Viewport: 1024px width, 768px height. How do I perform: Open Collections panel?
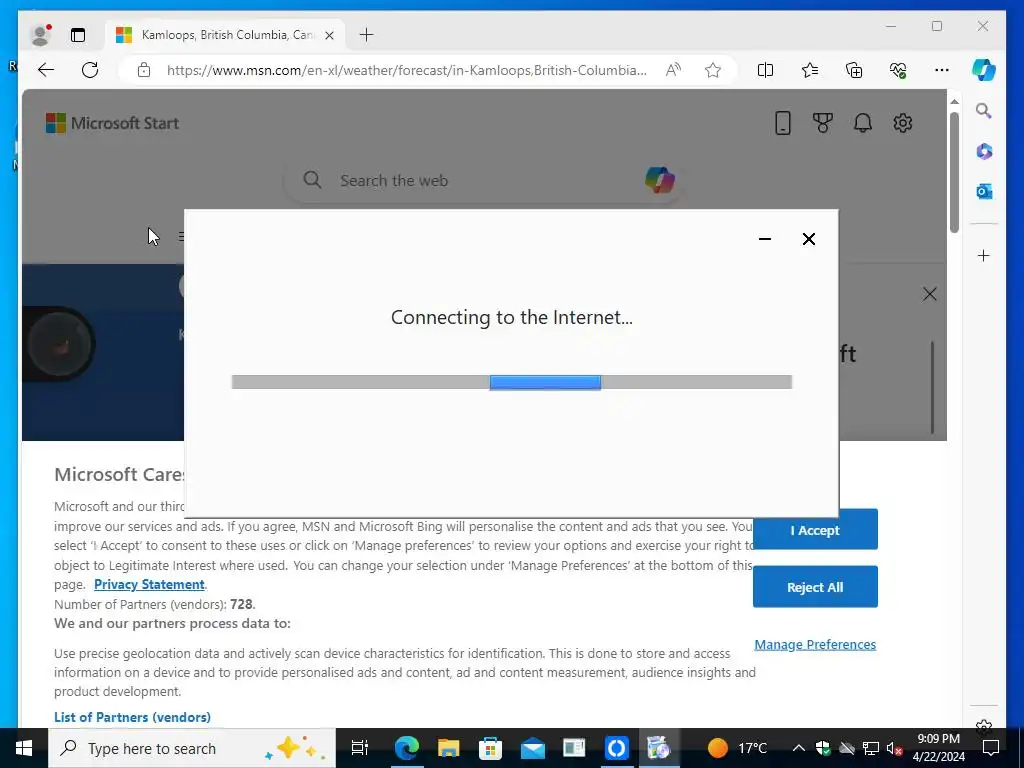click(x=854, y=70)
